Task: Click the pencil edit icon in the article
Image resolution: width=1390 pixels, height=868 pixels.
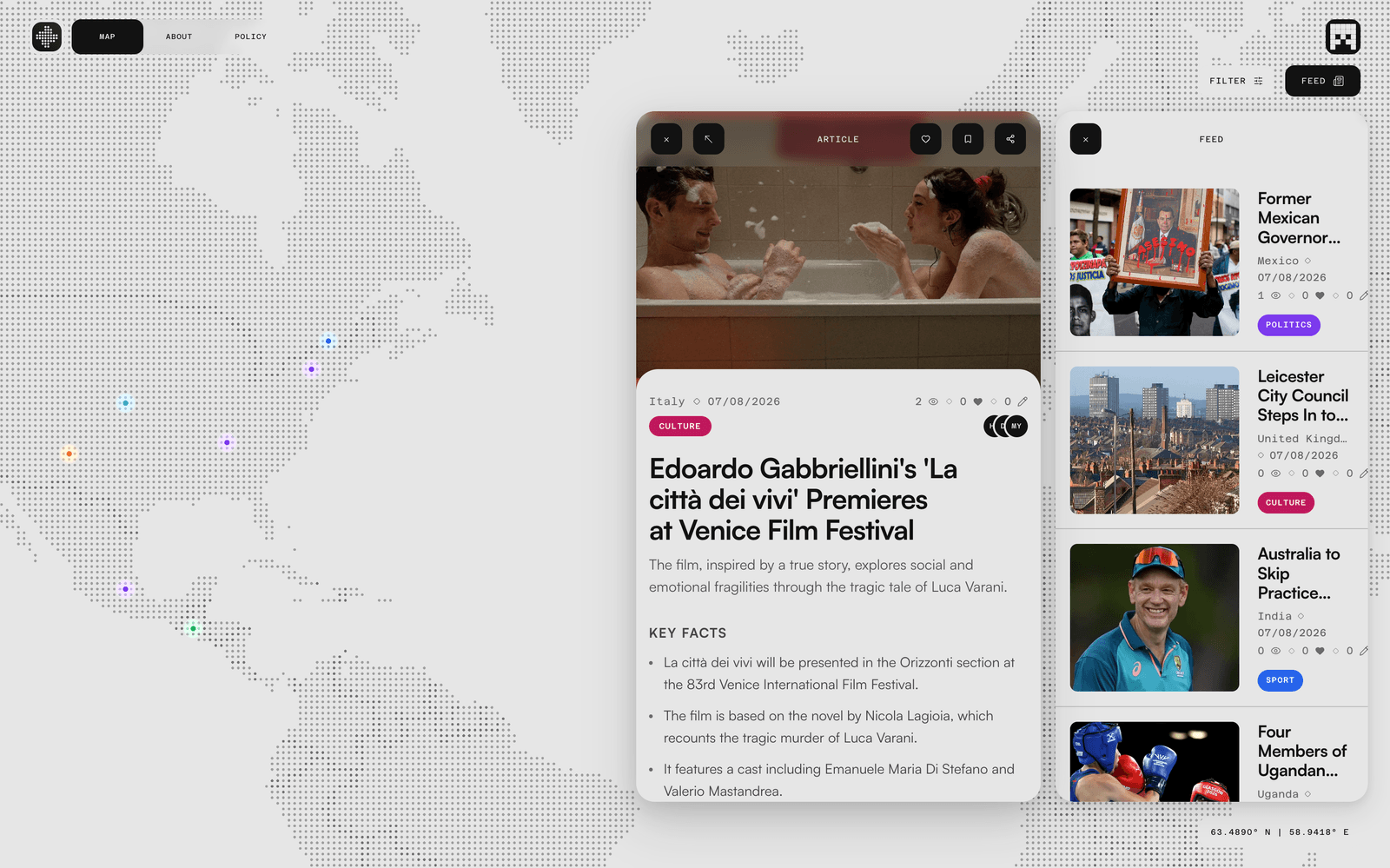Action: (1023, 401)
